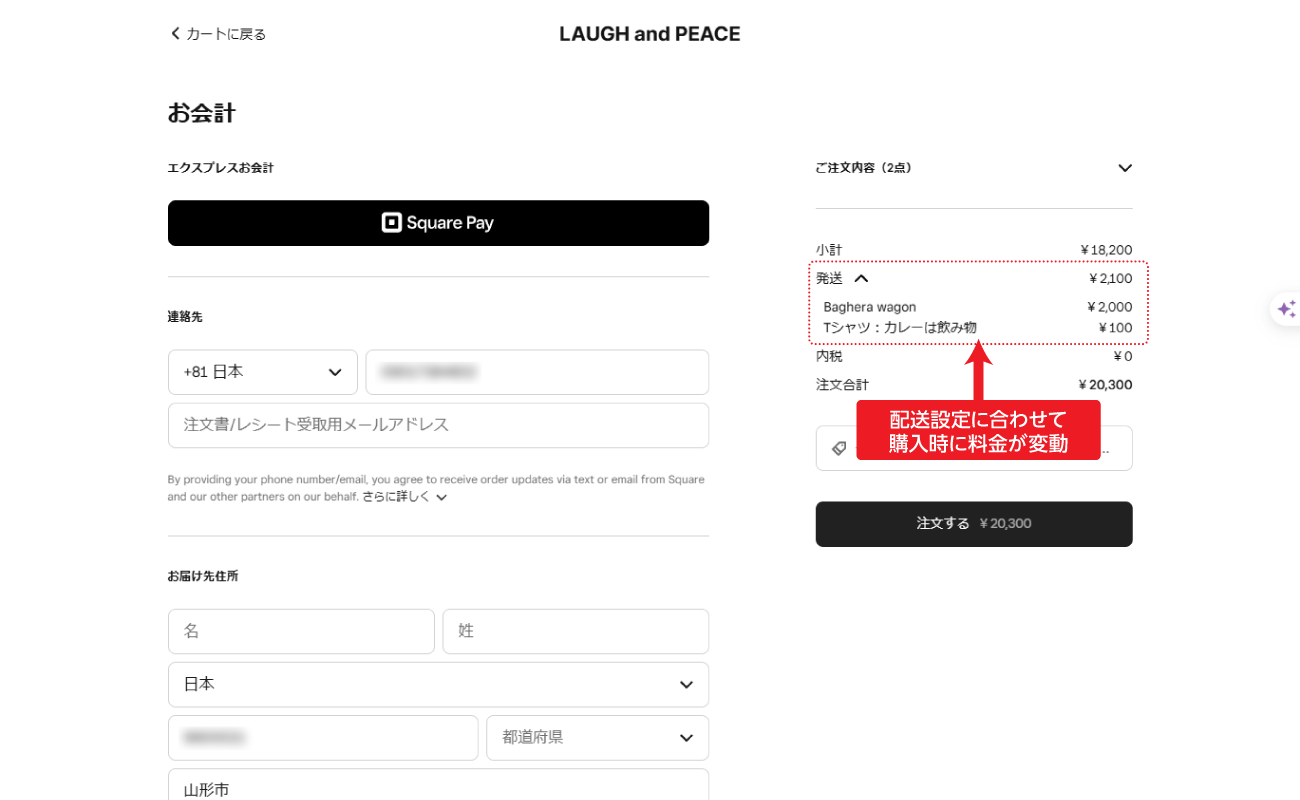
Task: Click the 名 first name field
Action: pyautogui.click(x=301, y=631)
